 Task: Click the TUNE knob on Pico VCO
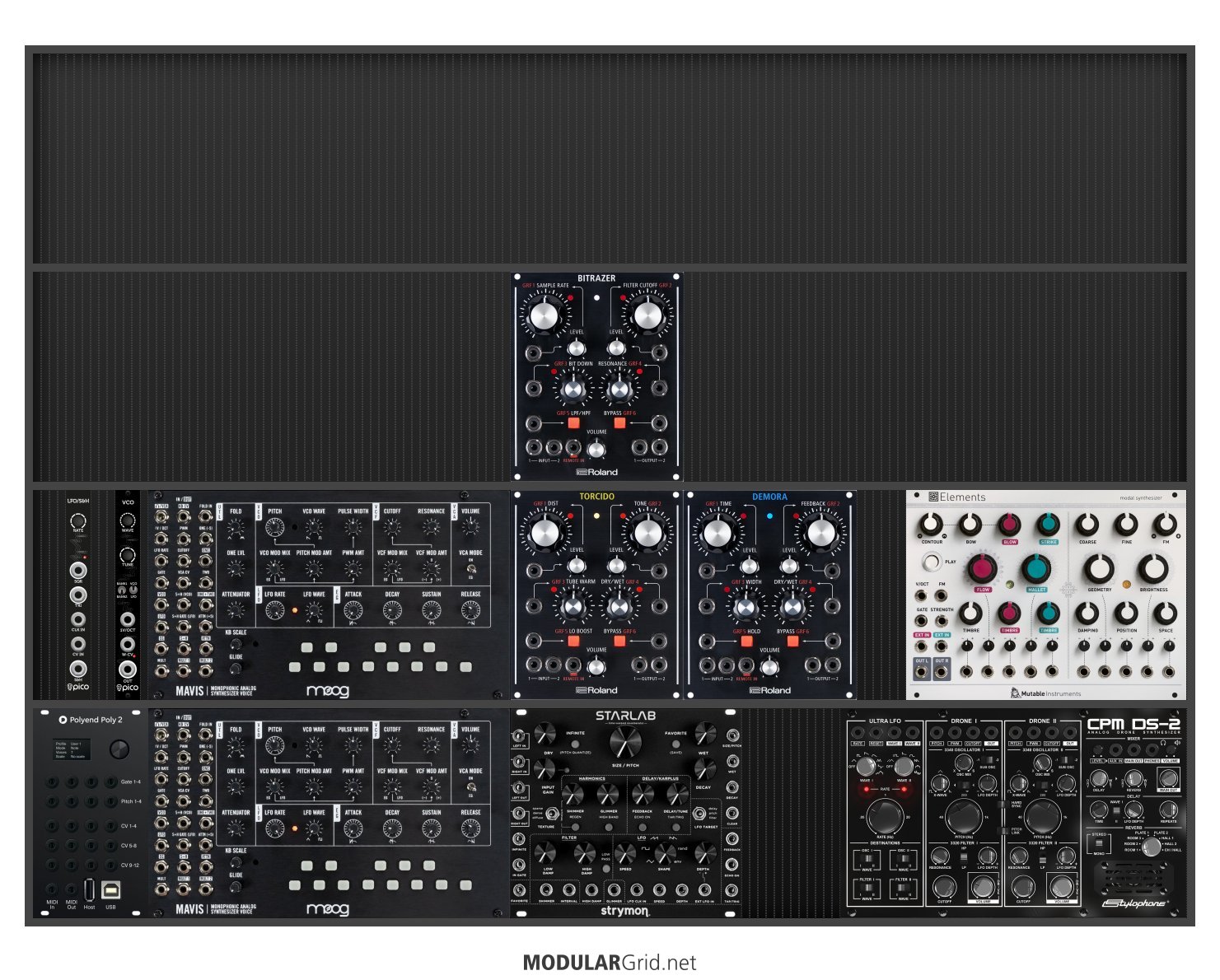(128, 556)
